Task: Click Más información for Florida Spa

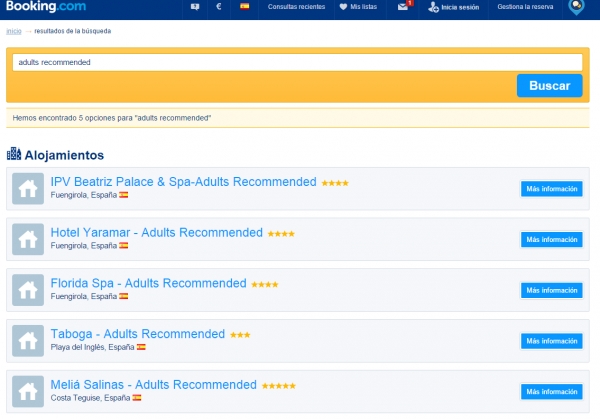Action: coord(551,290)
